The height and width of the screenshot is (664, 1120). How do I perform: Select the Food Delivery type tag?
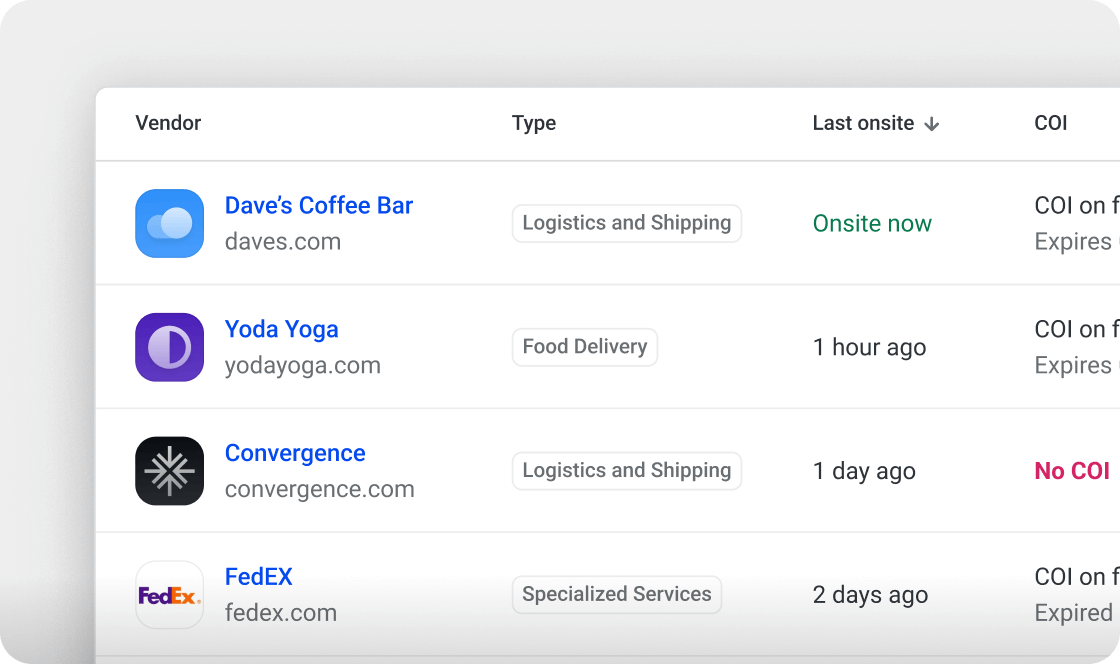[584, 347]
